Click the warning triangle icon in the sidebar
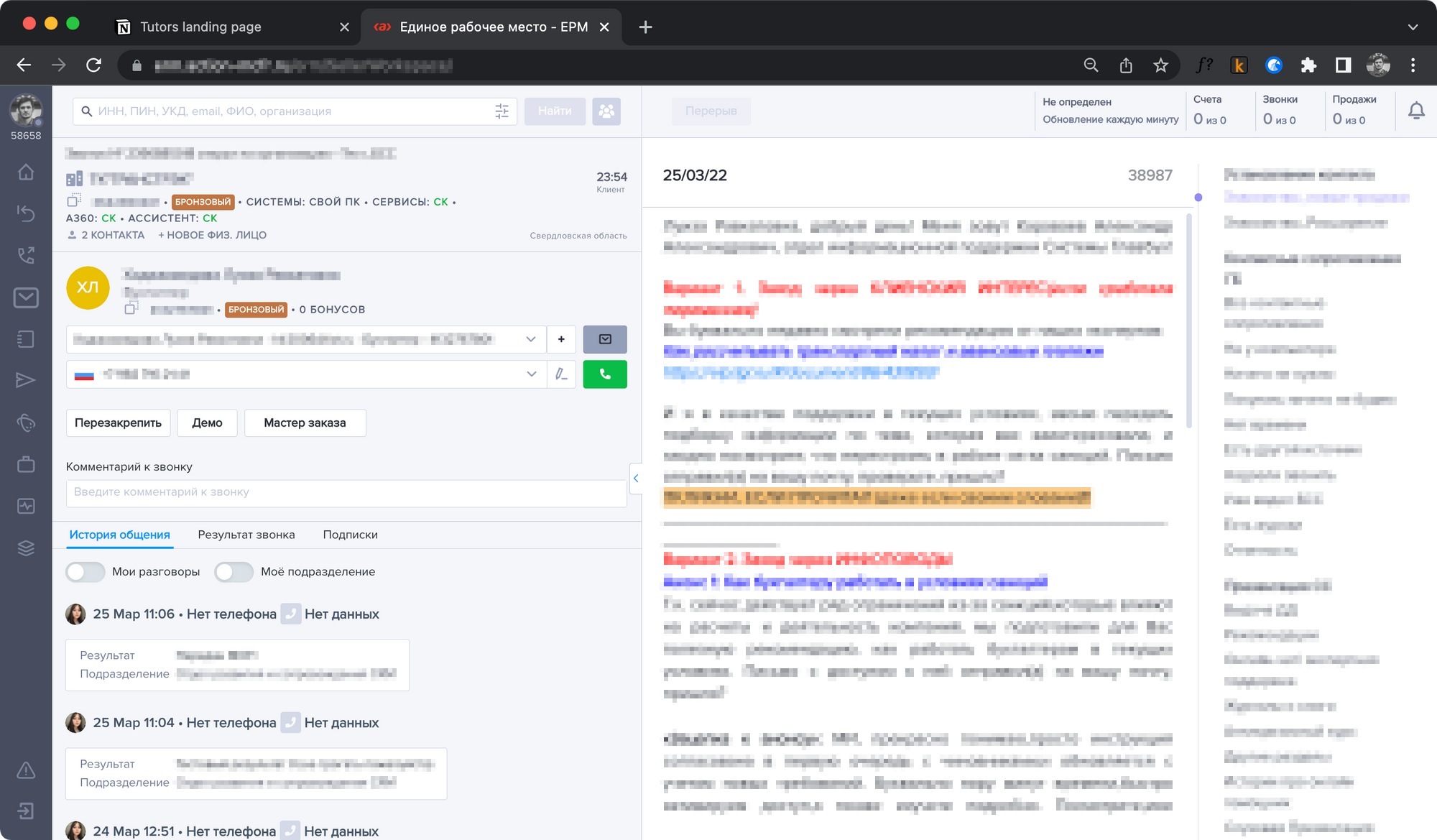The image size is (1437, 840). click(x=26, y=770)
